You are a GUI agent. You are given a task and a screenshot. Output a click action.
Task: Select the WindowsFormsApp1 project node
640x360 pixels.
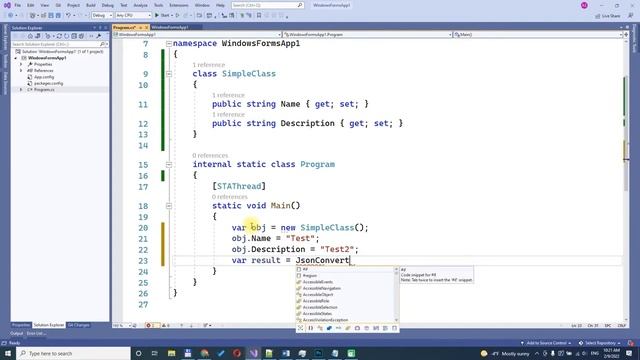47,58
